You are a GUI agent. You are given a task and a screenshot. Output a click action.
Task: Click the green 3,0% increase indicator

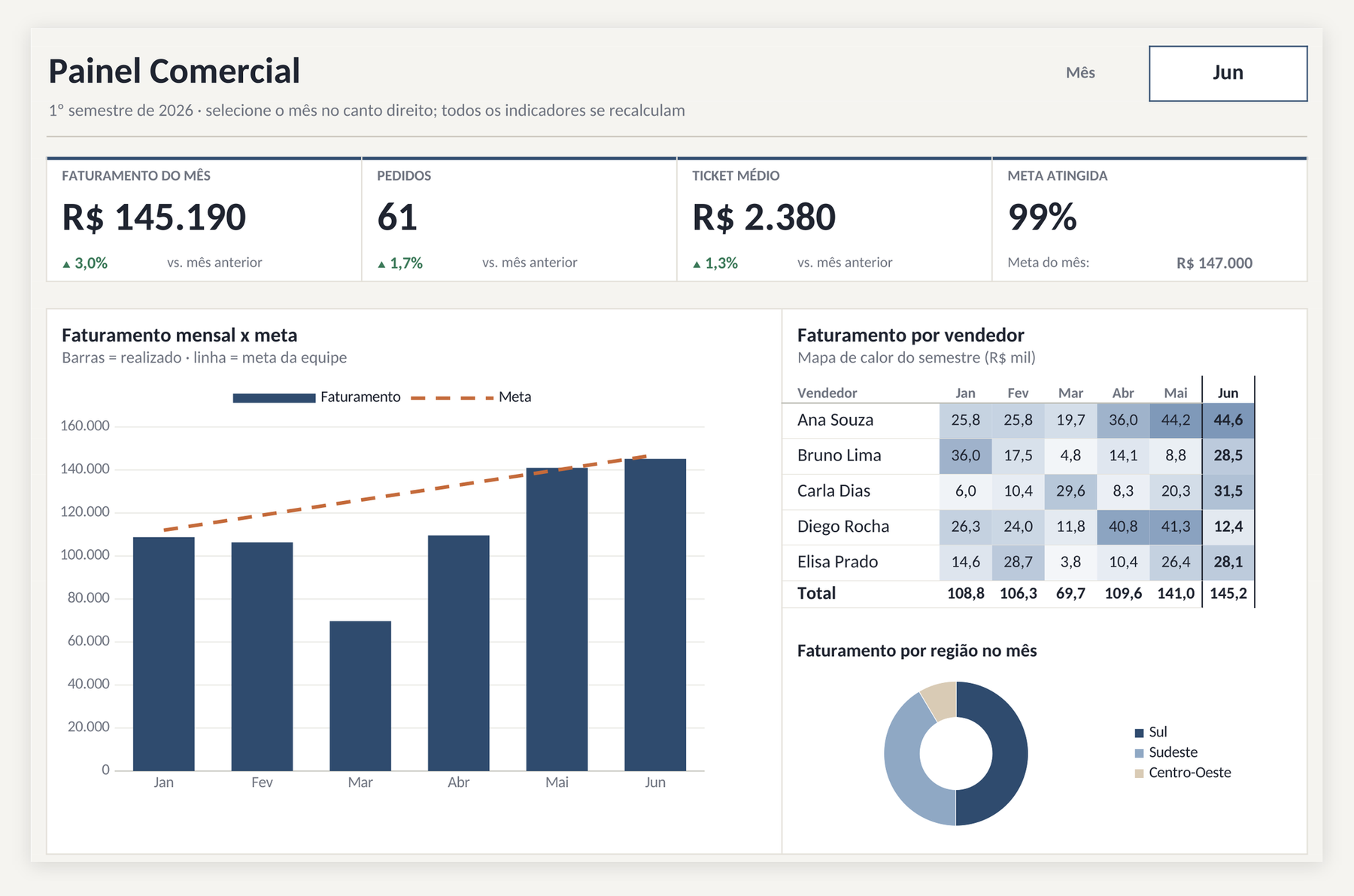point(85,263)
